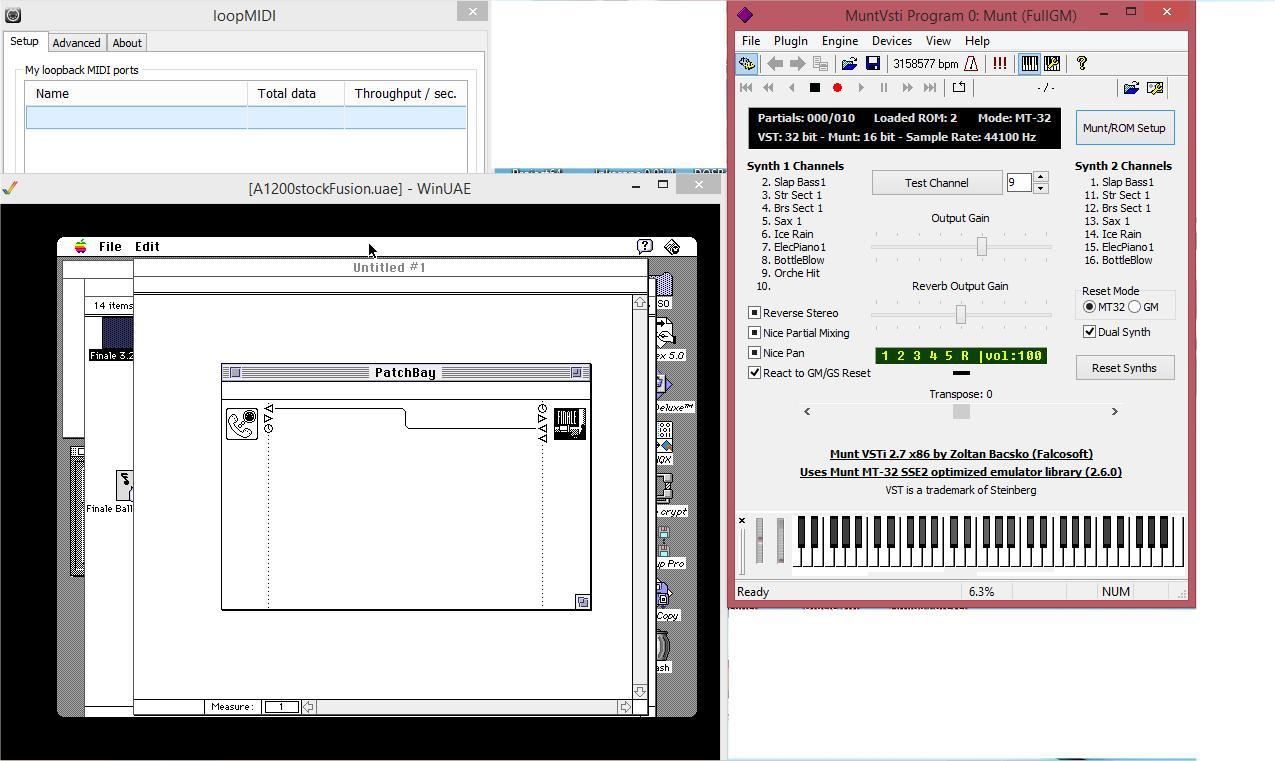Viewport: 1275px width, 761px height.
Task: Click the skip to start transport icon
Action: pyautogui.click(x=746, y=88)
